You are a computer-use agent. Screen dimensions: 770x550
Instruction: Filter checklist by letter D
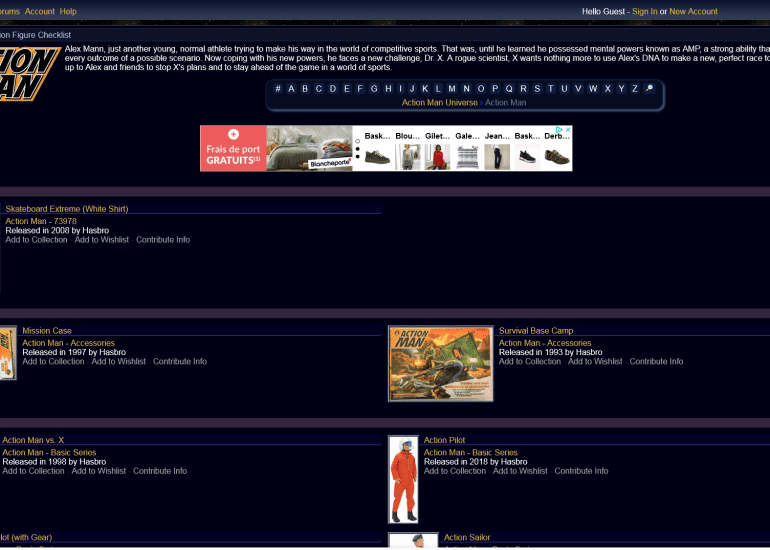(x=333, y=89)
